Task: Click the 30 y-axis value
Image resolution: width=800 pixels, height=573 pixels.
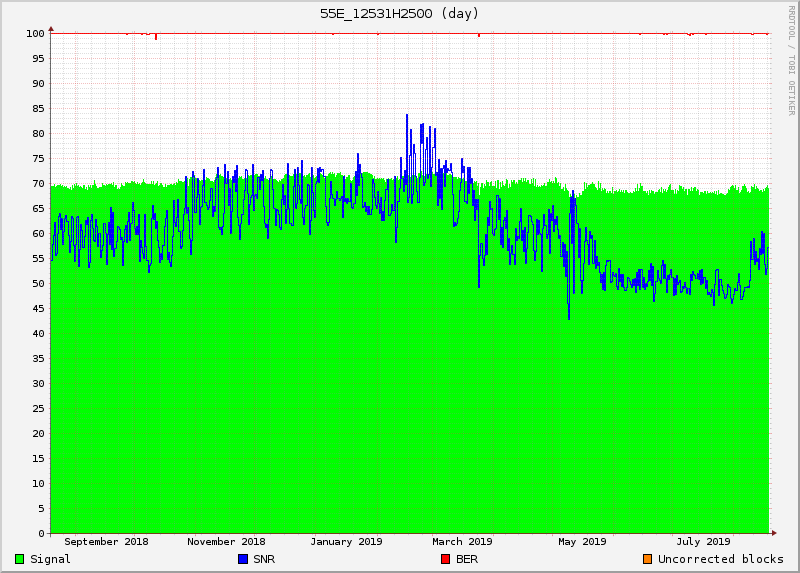Action: point(38,384)
